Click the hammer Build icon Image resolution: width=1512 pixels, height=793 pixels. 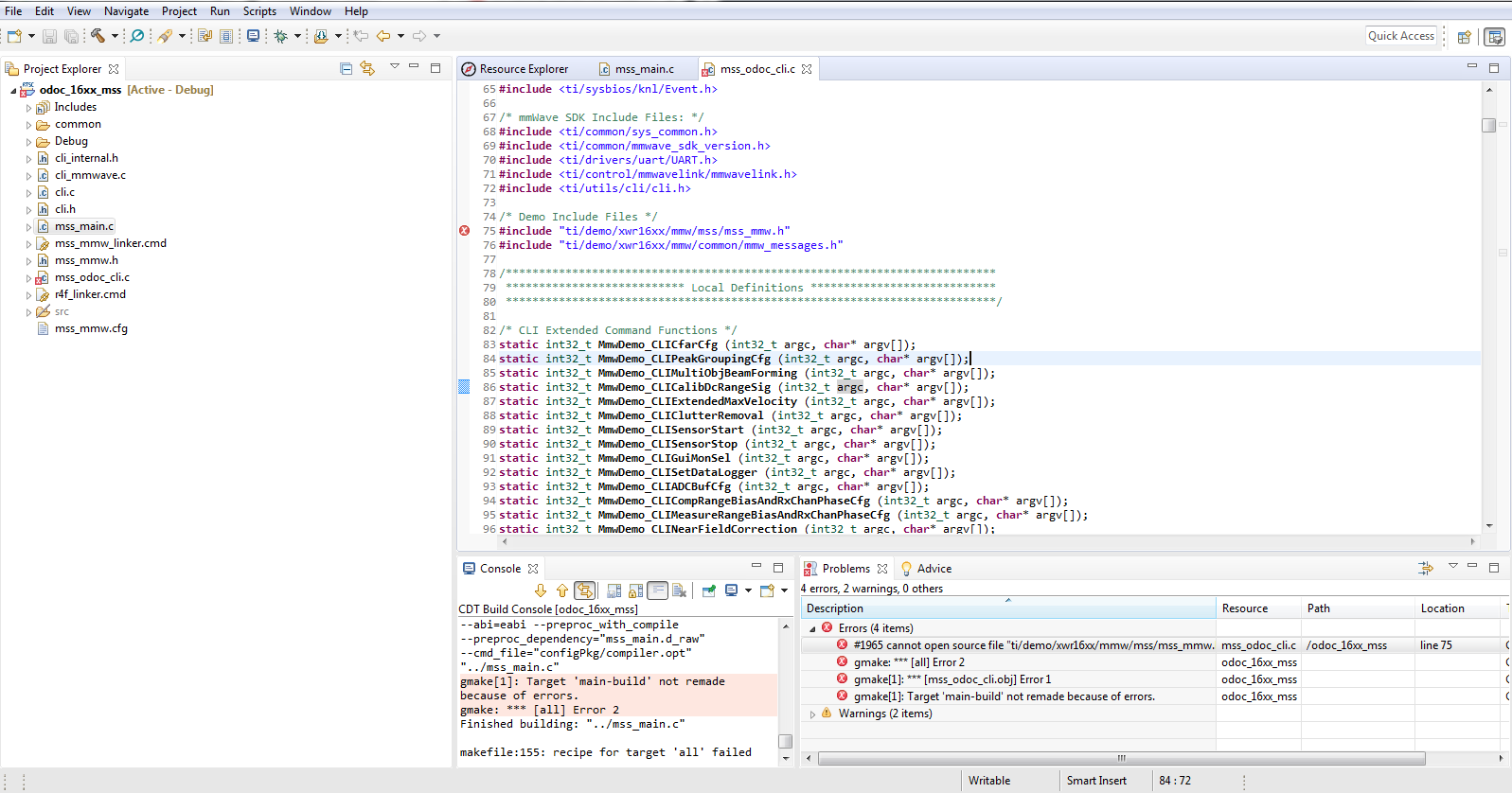click(x=98, y=36)
